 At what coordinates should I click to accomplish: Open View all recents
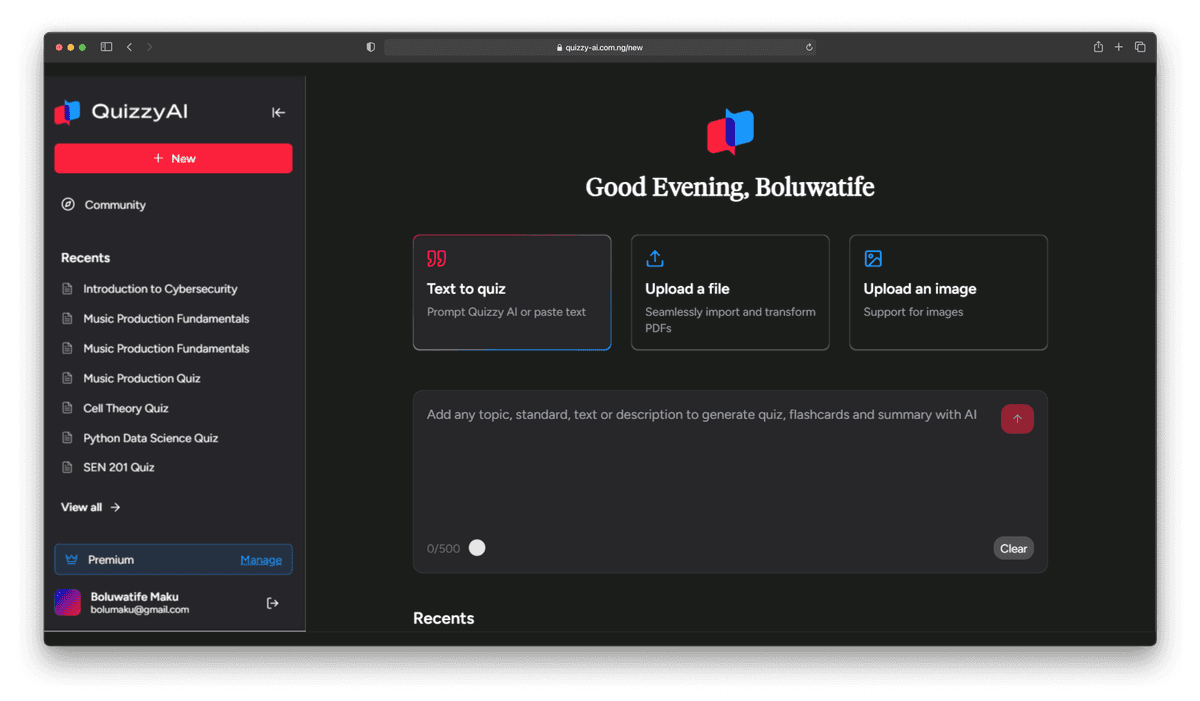click(x=90, y=507)
